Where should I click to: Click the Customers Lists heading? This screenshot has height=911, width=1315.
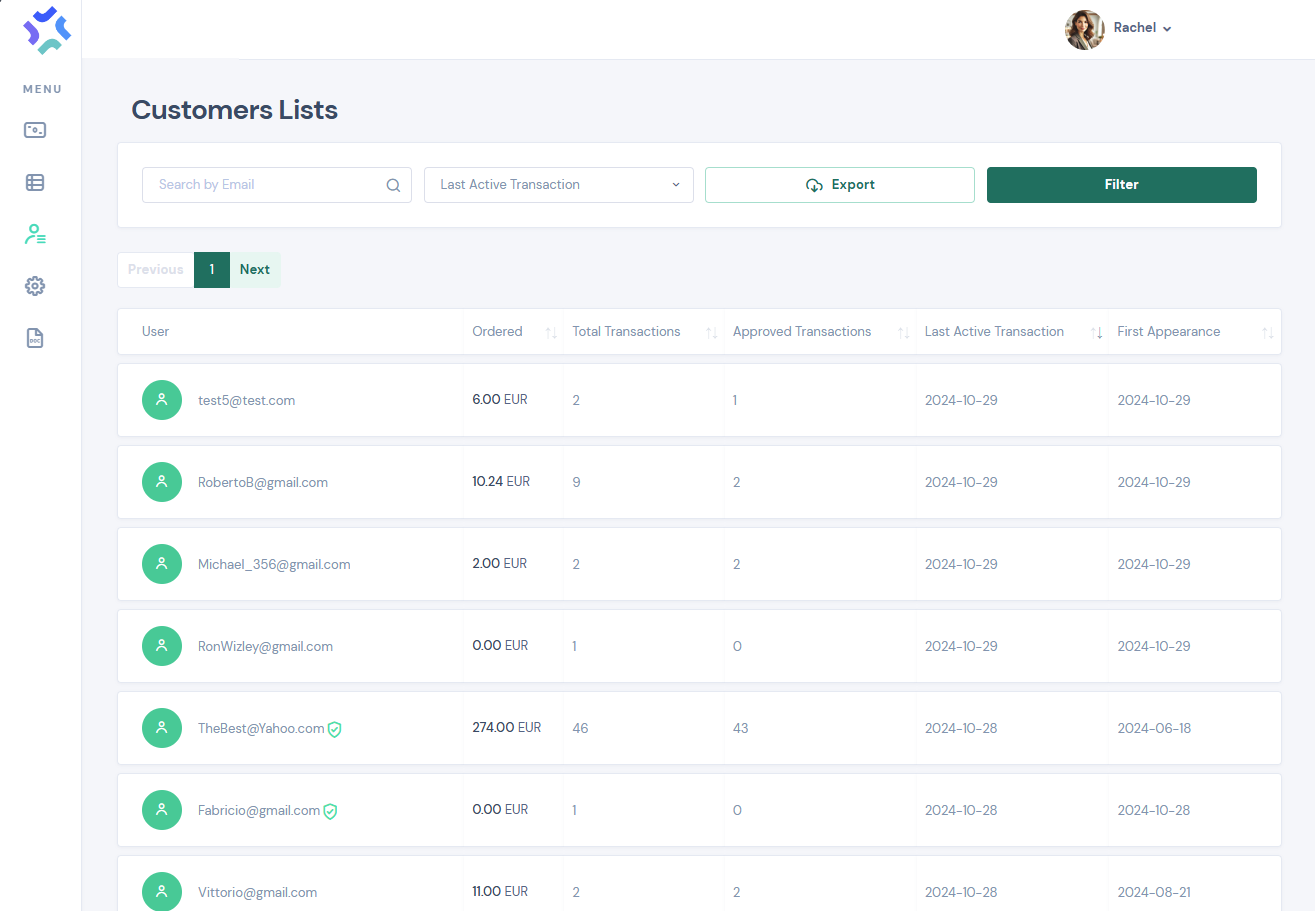[x=235, y=110]
